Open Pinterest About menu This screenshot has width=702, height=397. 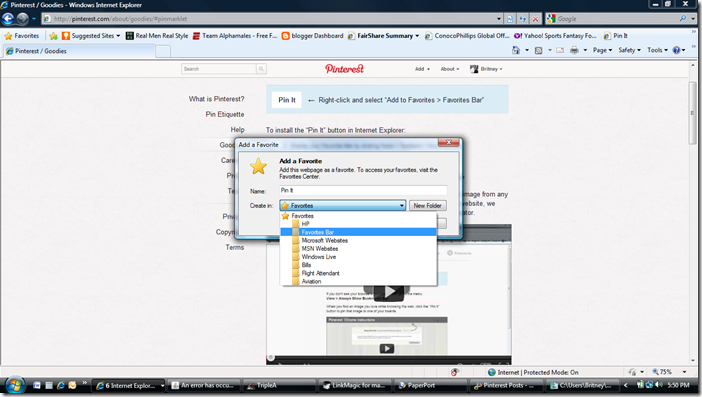[449, 69]
